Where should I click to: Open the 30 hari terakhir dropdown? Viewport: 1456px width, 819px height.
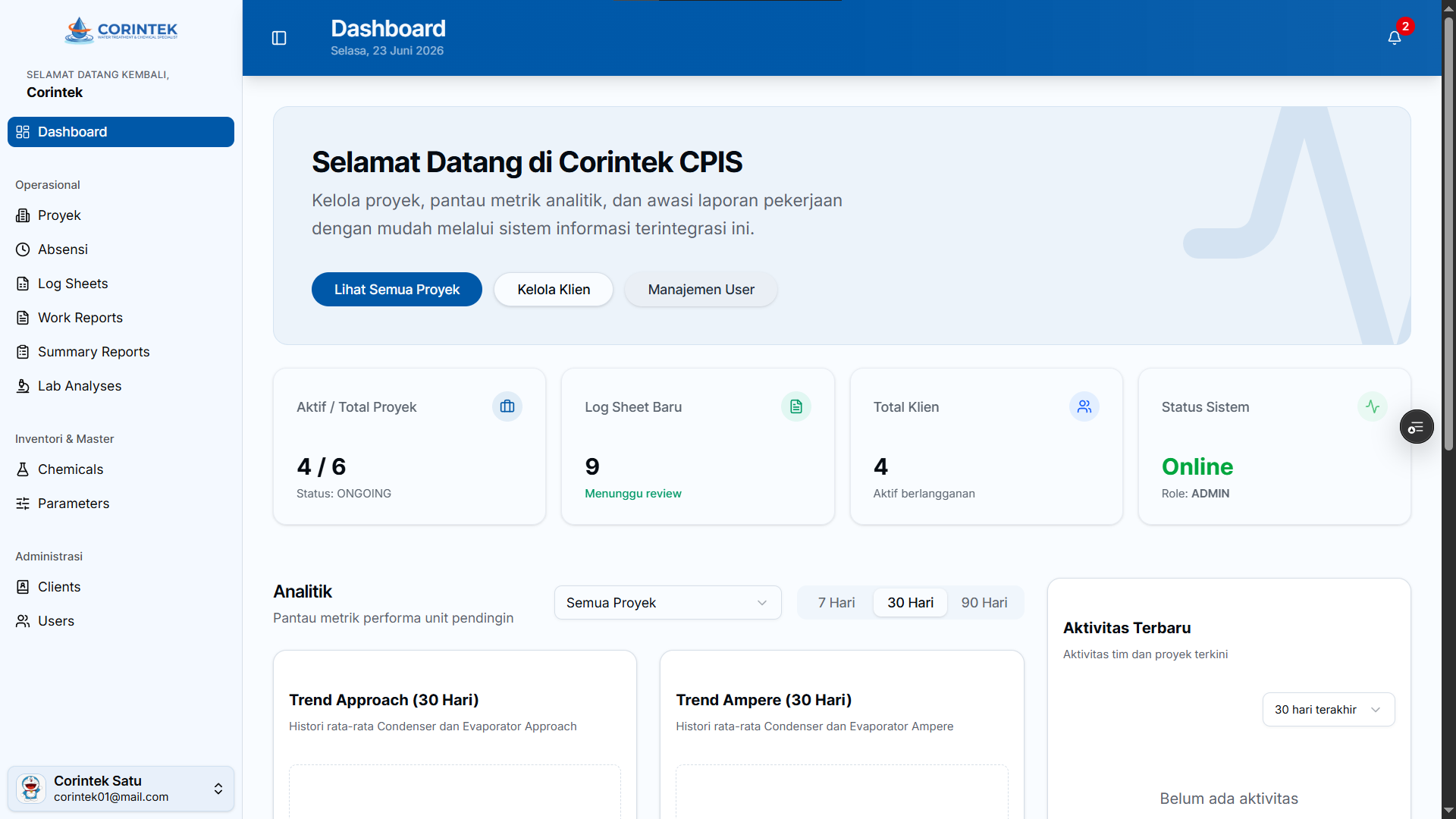pyautogui.click(x=1329, y=710)
